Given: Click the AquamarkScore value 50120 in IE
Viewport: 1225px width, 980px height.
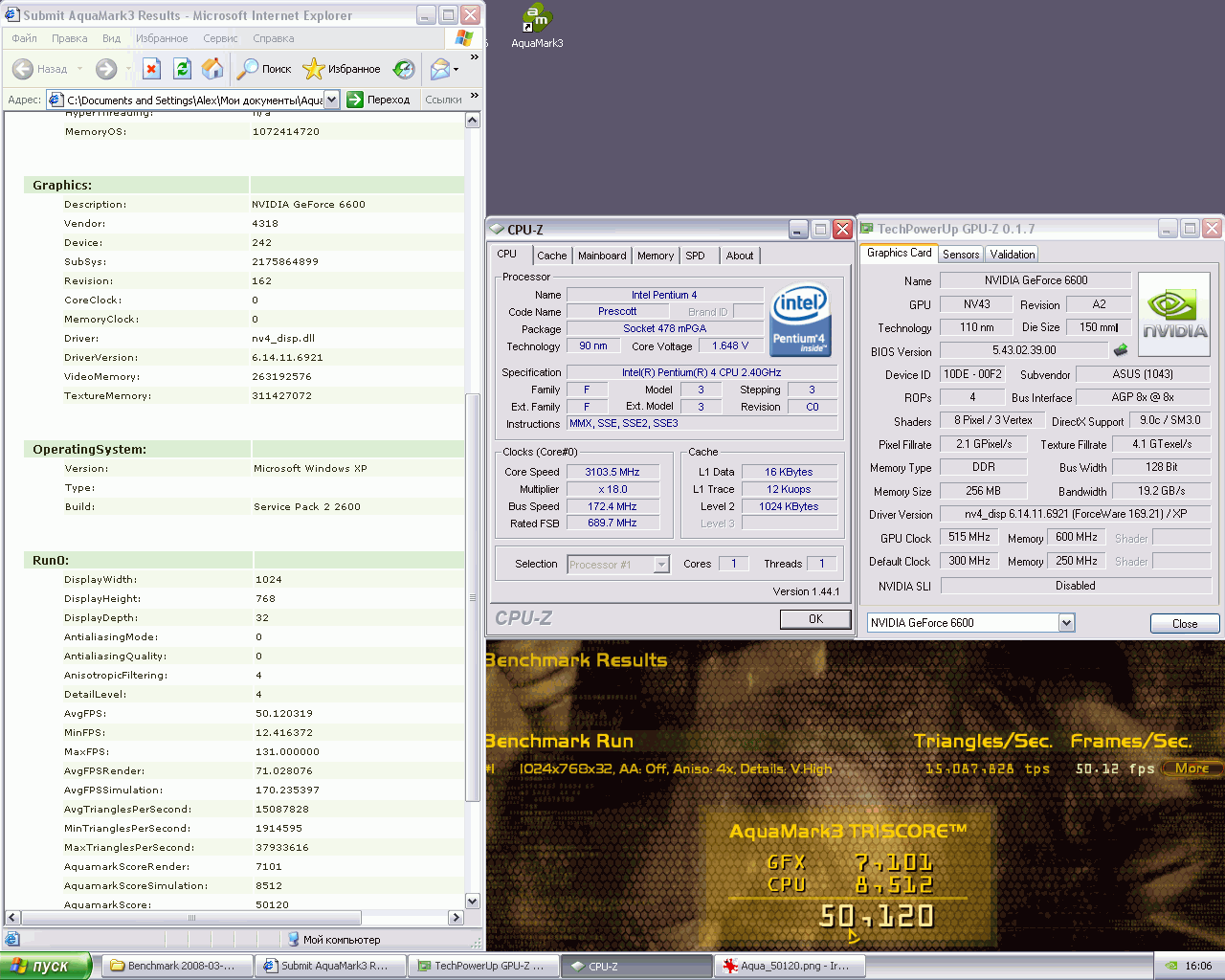Looking at the screenshot, I should click(x=272, y=904).
